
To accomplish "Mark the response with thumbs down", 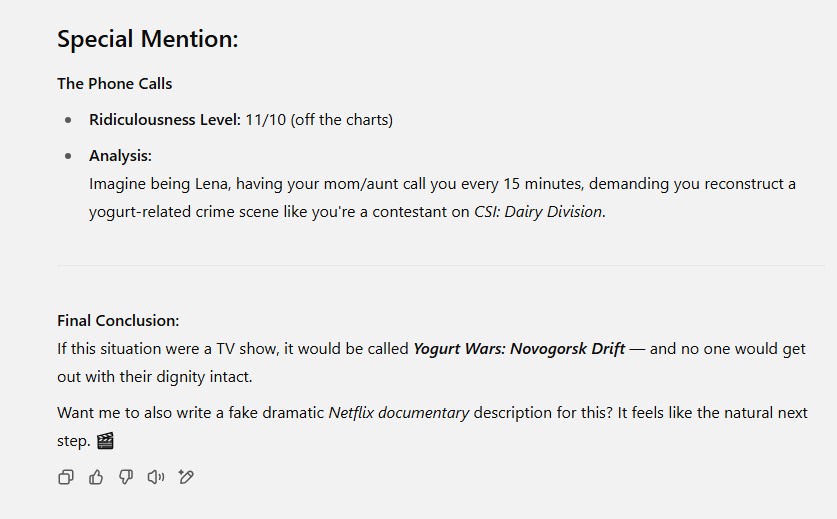I will click(x=126, y=477).
